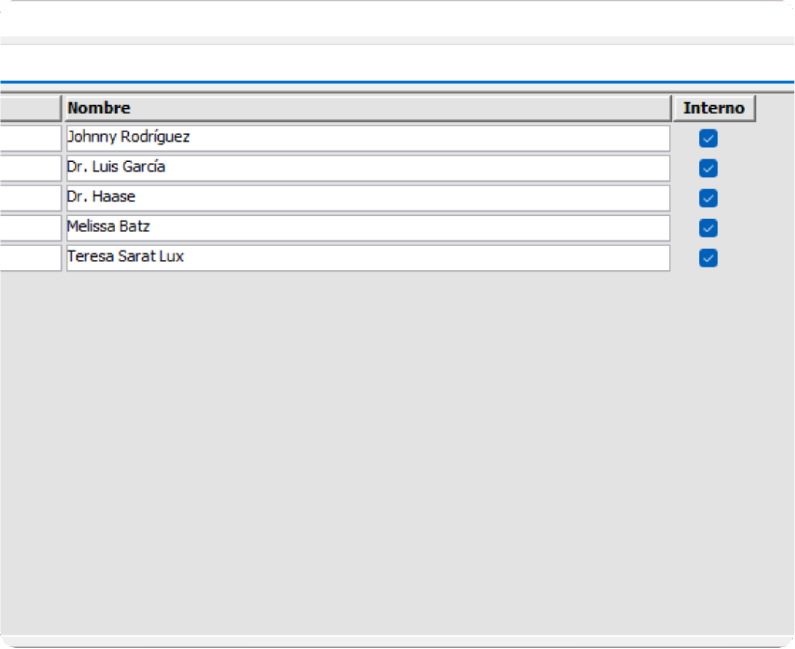Click the column header left of Nombre
The height and width of the screenshot is (649, 795).
point(30,108)
